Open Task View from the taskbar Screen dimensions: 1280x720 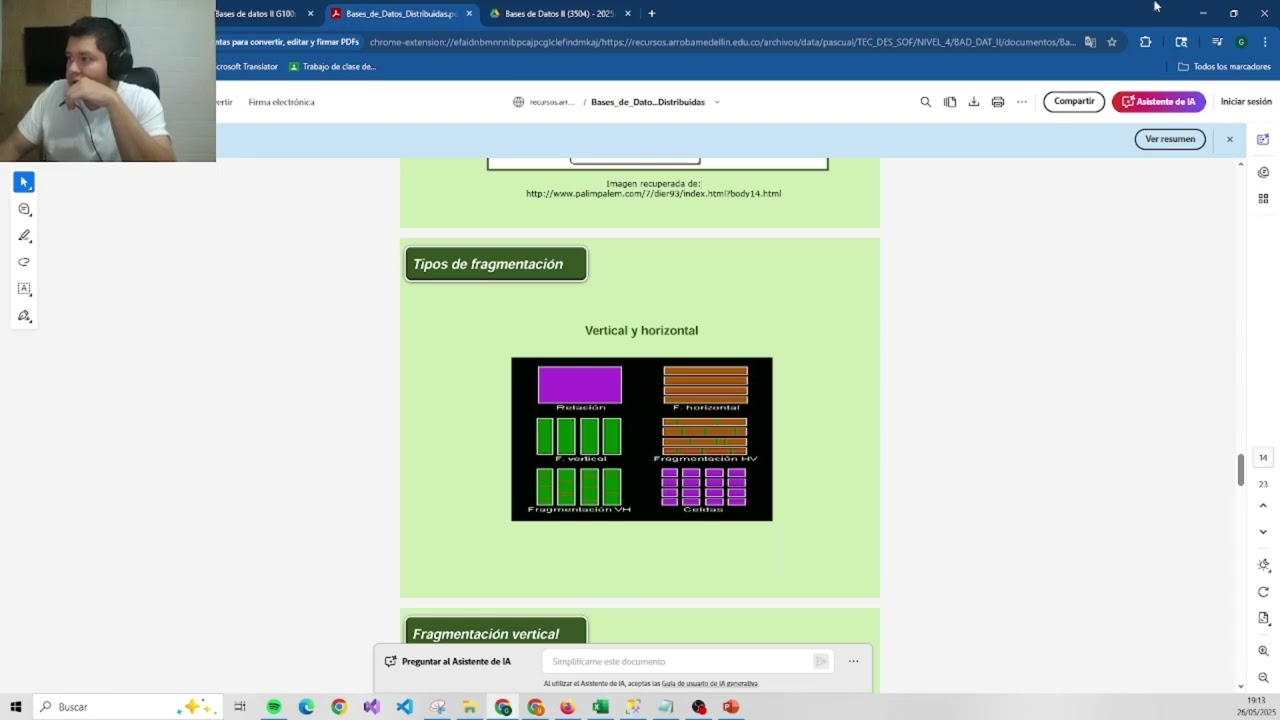coord(240,707)
